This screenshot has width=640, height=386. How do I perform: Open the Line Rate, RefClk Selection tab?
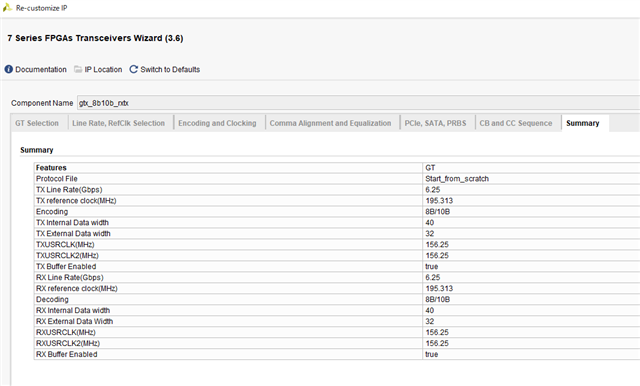118,123
